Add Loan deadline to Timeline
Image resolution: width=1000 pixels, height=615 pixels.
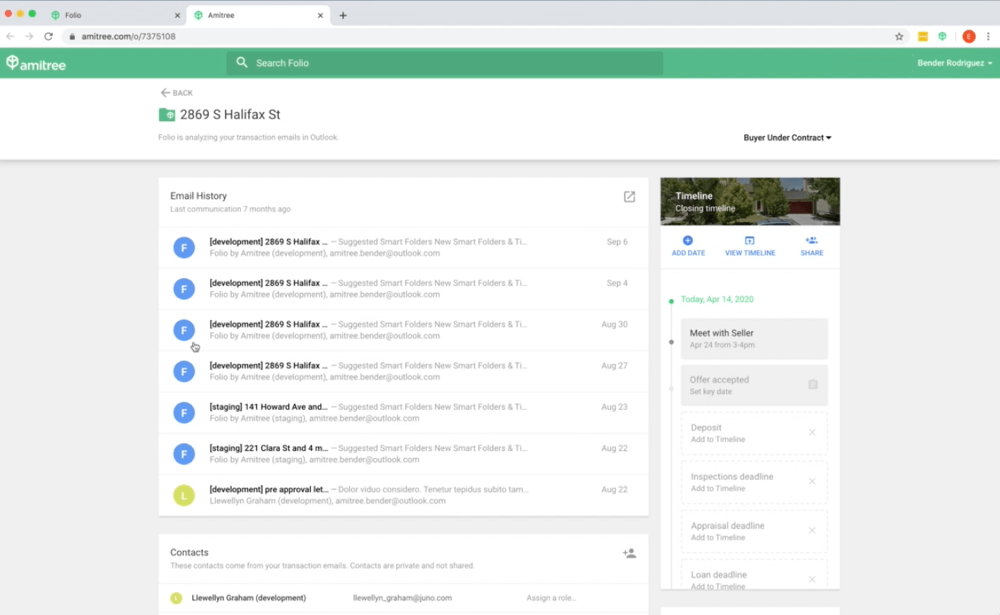coord(717,586)
